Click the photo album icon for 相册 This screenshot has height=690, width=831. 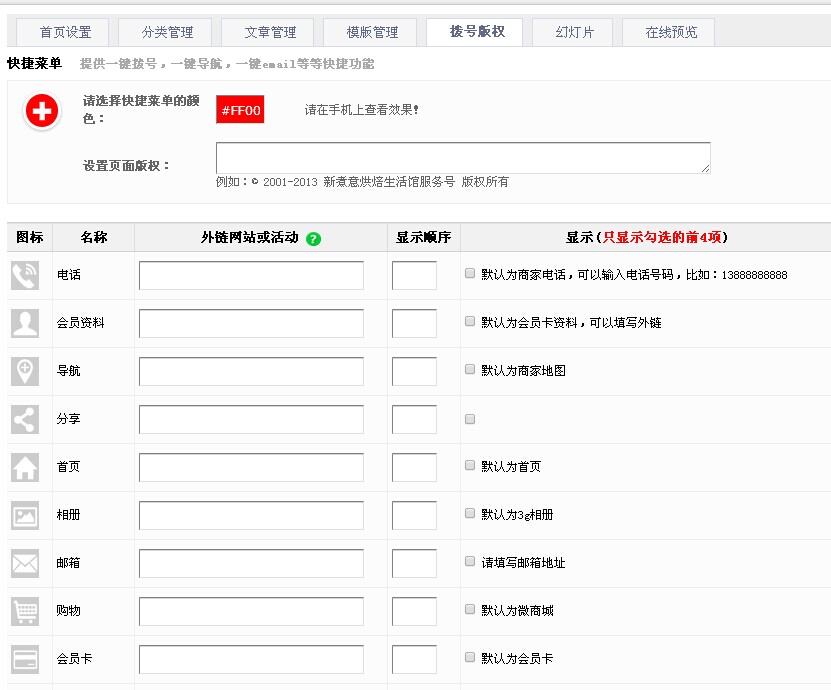click(25, 515)
